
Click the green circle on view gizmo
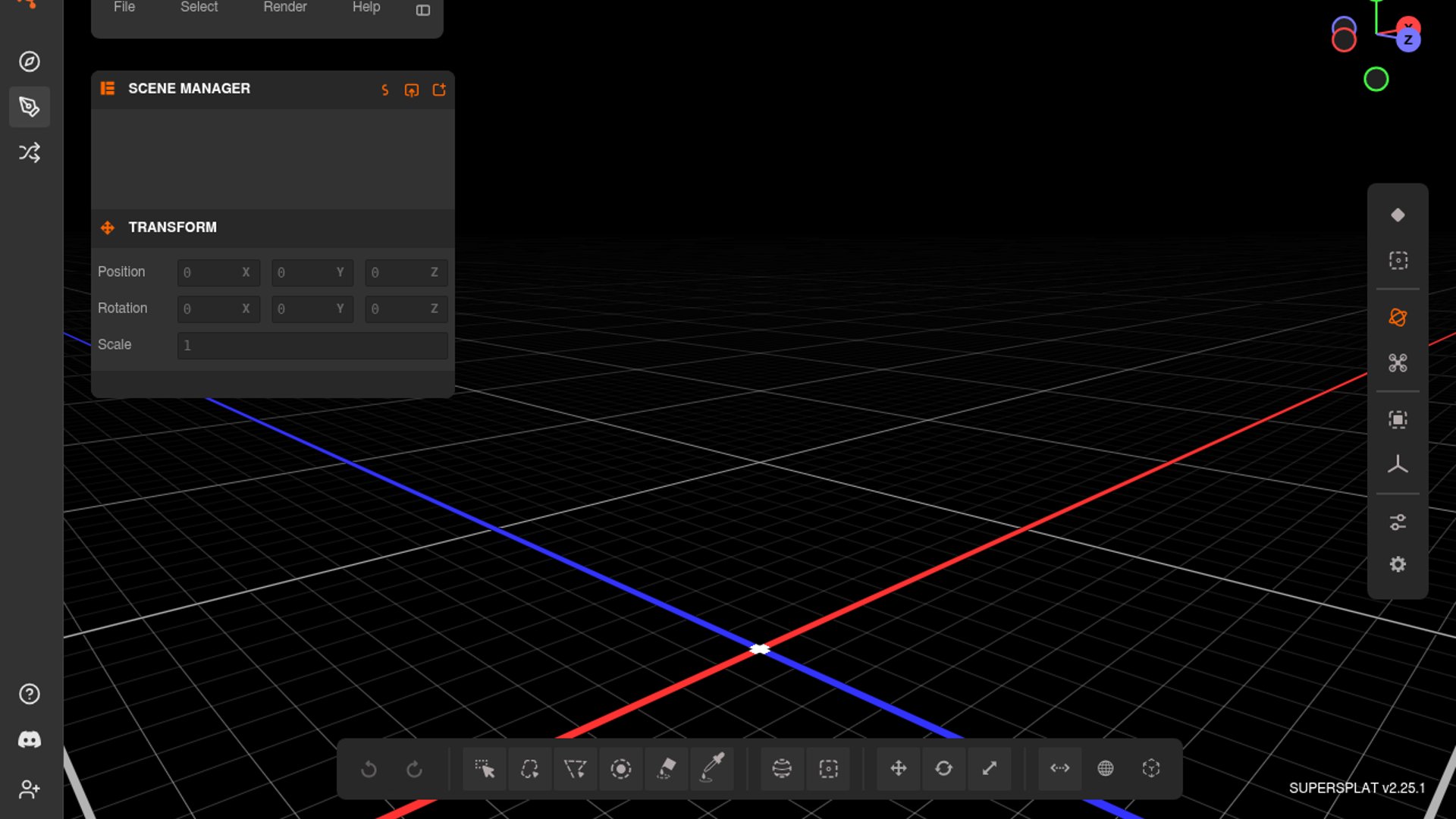1376,80
